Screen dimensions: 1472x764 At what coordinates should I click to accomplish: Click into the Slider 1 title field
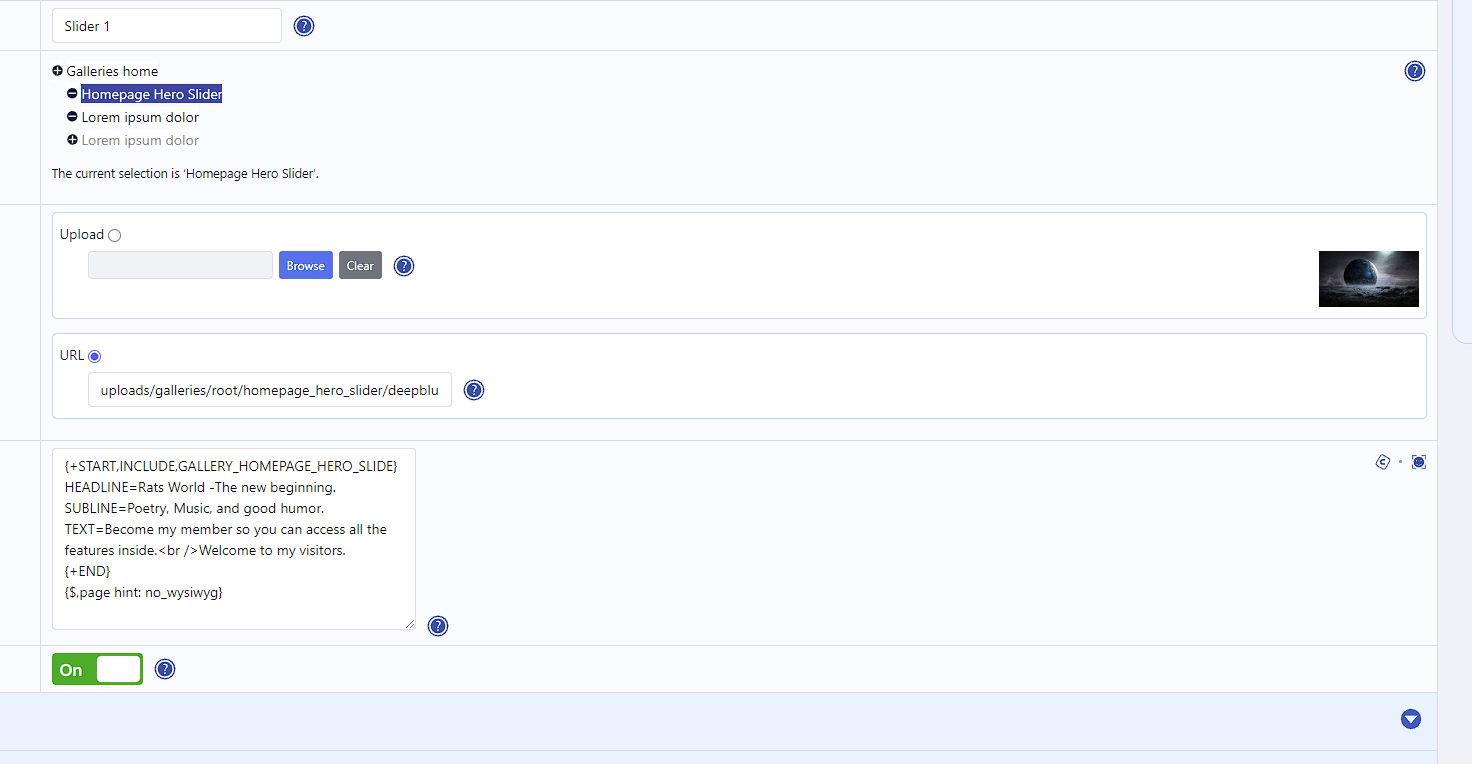167,26
